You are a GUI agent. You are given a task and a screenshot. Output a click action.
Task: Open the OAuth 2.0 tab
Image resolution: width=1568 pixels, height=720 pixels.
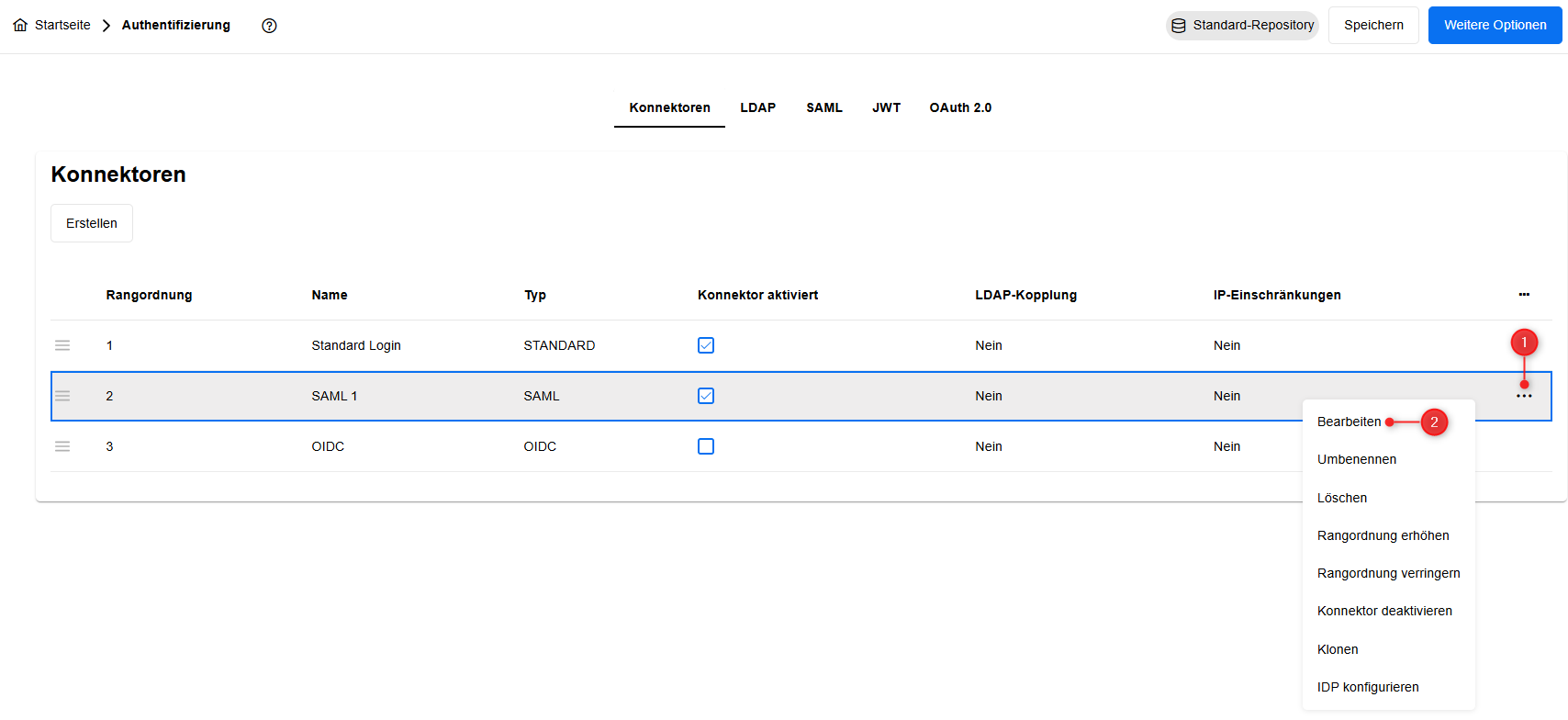[960, 107]
